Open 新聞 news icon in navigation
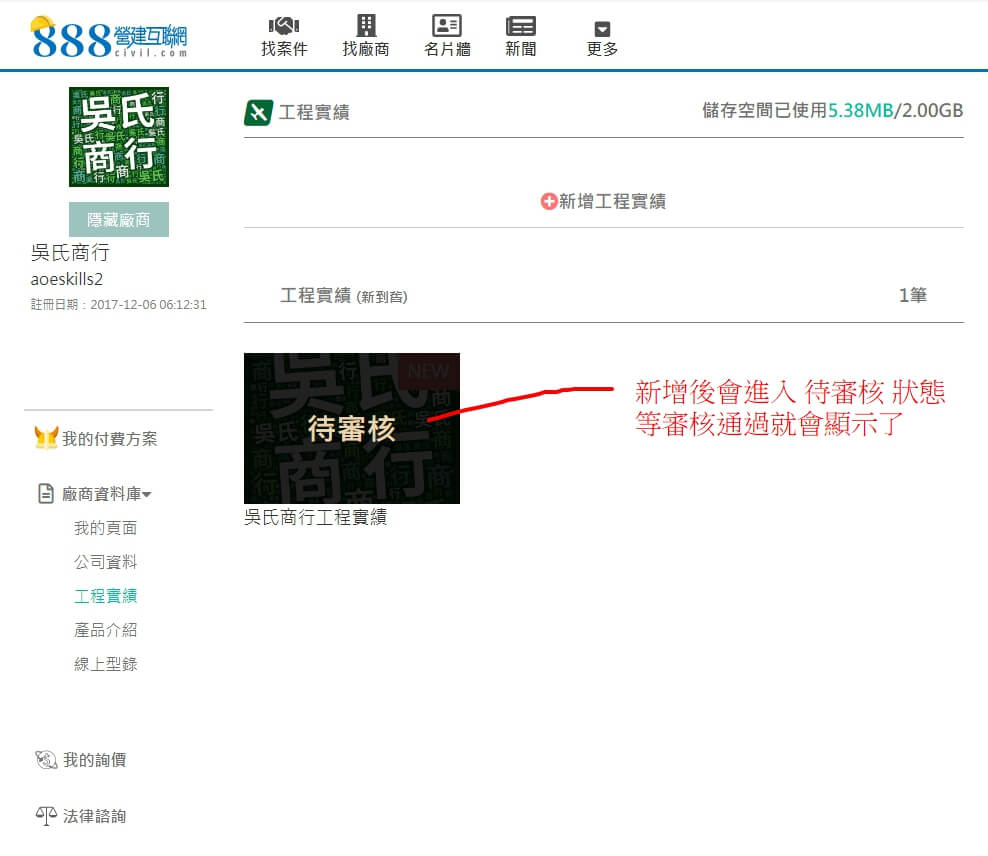This screenshot has width=988, height=856. [520, 26]
